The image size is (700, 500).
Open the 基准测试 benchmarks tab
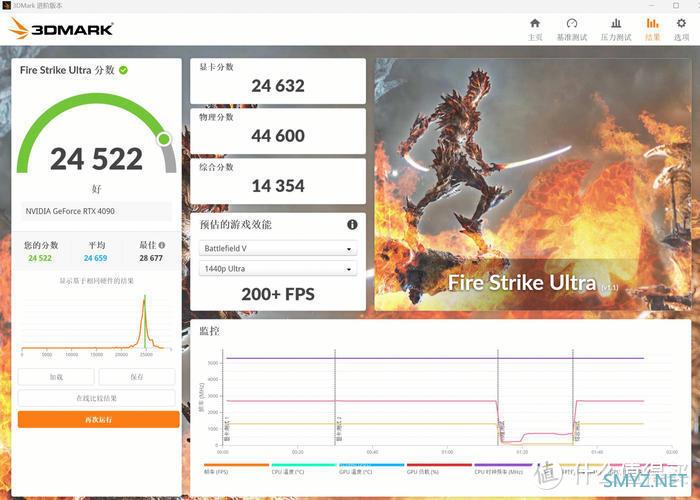[572, 29]
